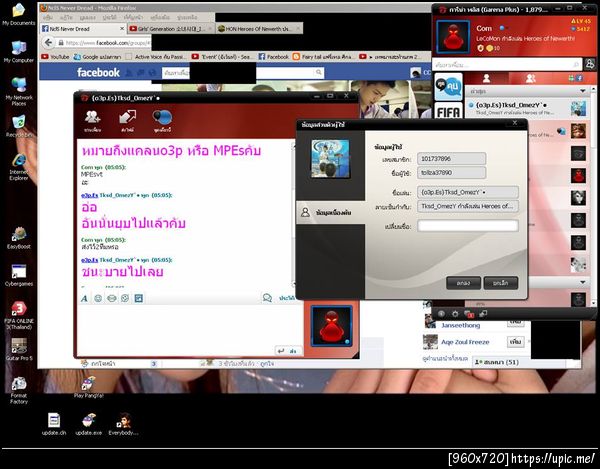This screenshot has height=469, width=600.
Task: Select the single-person friends tab in Garena
Action: tap(486, 78)
